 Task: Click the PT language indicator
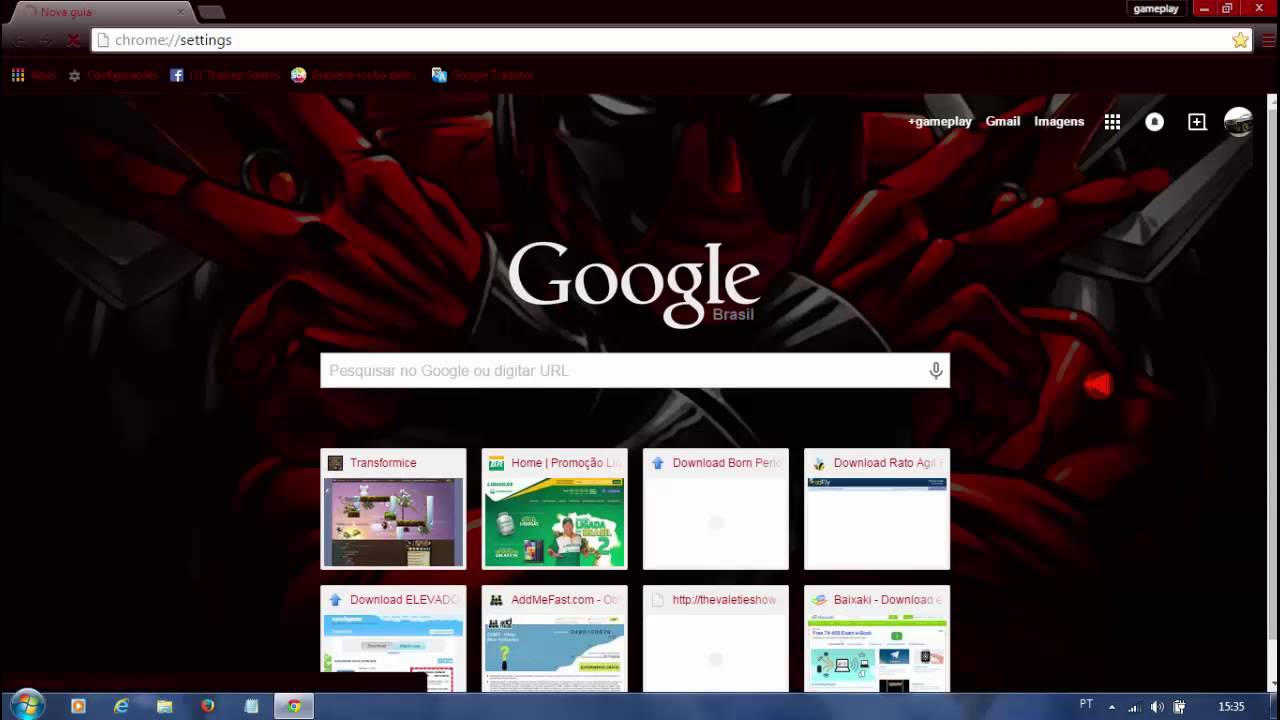(x=1086, y=705)
